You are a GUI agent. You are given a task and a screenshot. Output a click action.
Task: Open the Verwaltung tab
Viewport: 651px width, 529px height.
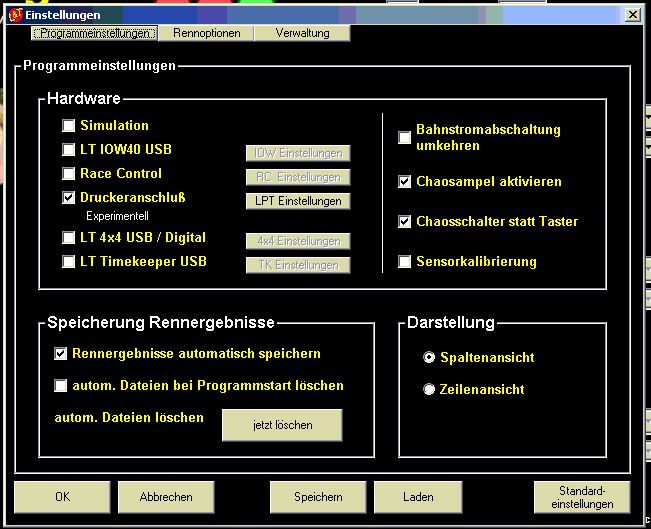(301, 33)
